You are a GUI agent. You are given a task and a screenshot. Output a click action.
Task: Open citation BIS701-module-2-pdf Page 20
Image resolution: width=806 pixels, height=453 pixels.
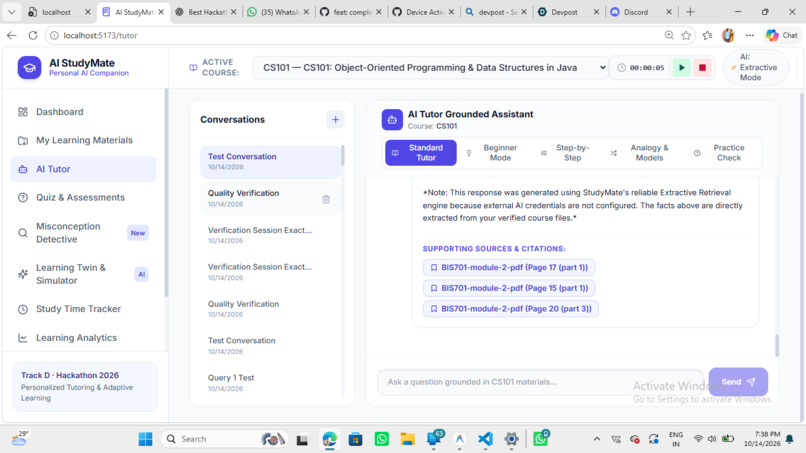point(511,309)
